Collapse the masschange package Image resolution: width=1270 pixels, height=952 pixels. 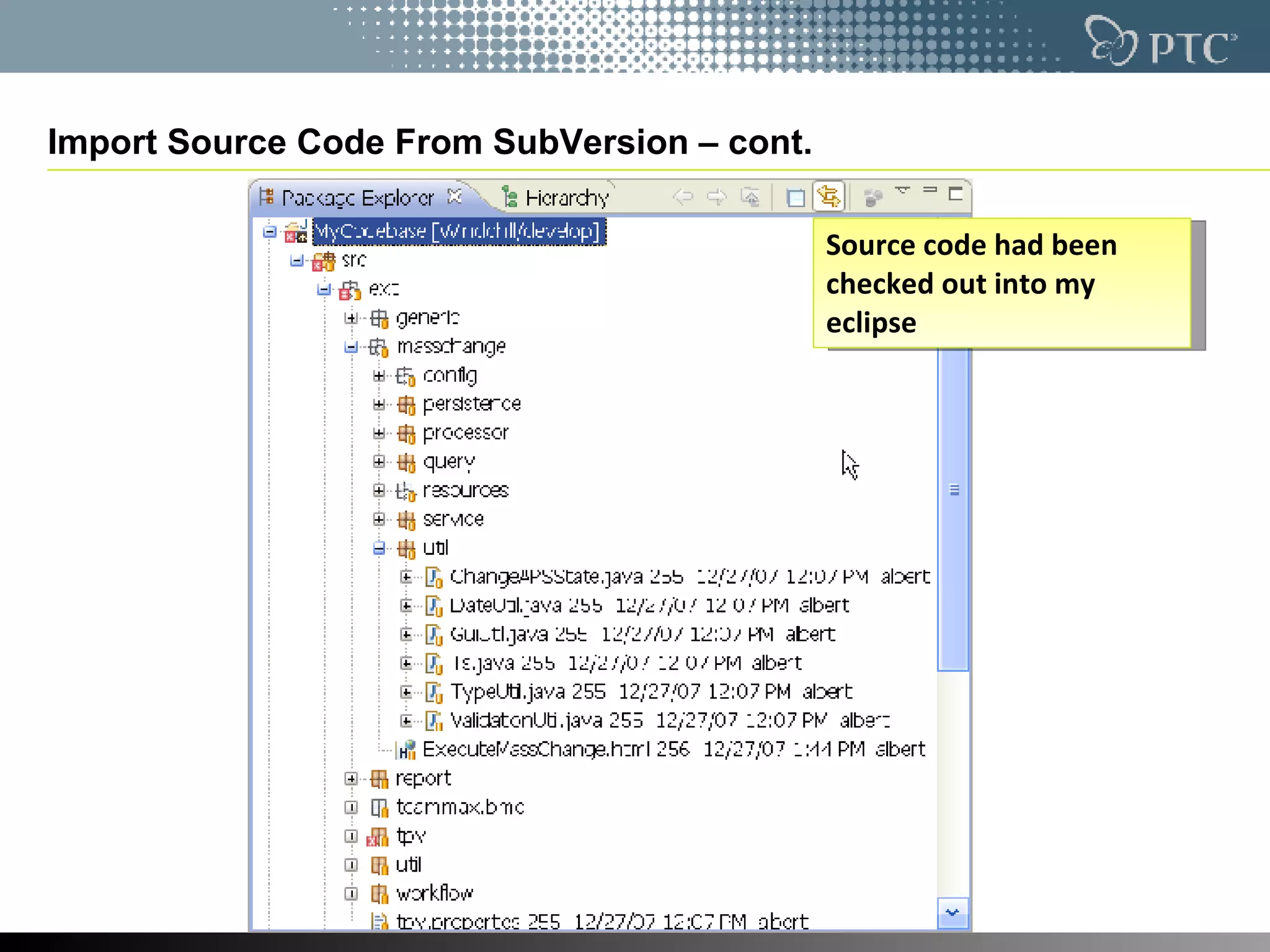pos(351,346)
